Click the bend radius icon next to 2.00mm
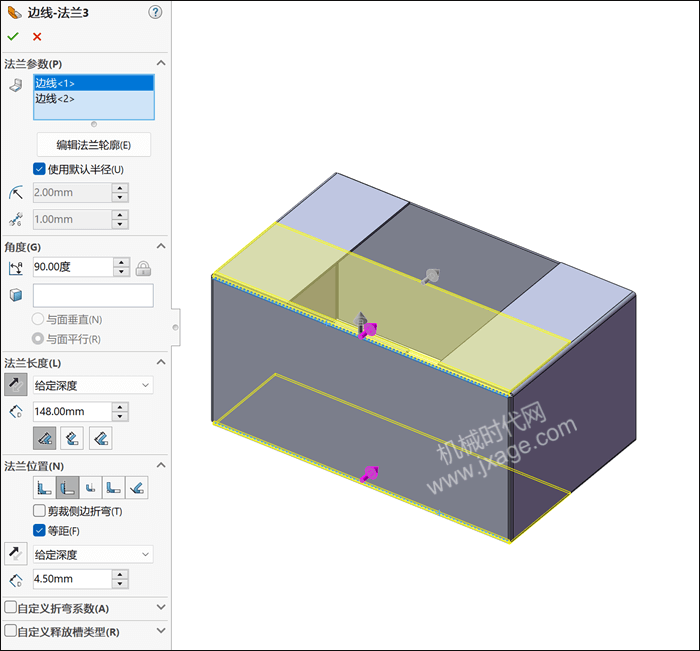This screenshot has width=700, height=651. [x=16, y=193]
